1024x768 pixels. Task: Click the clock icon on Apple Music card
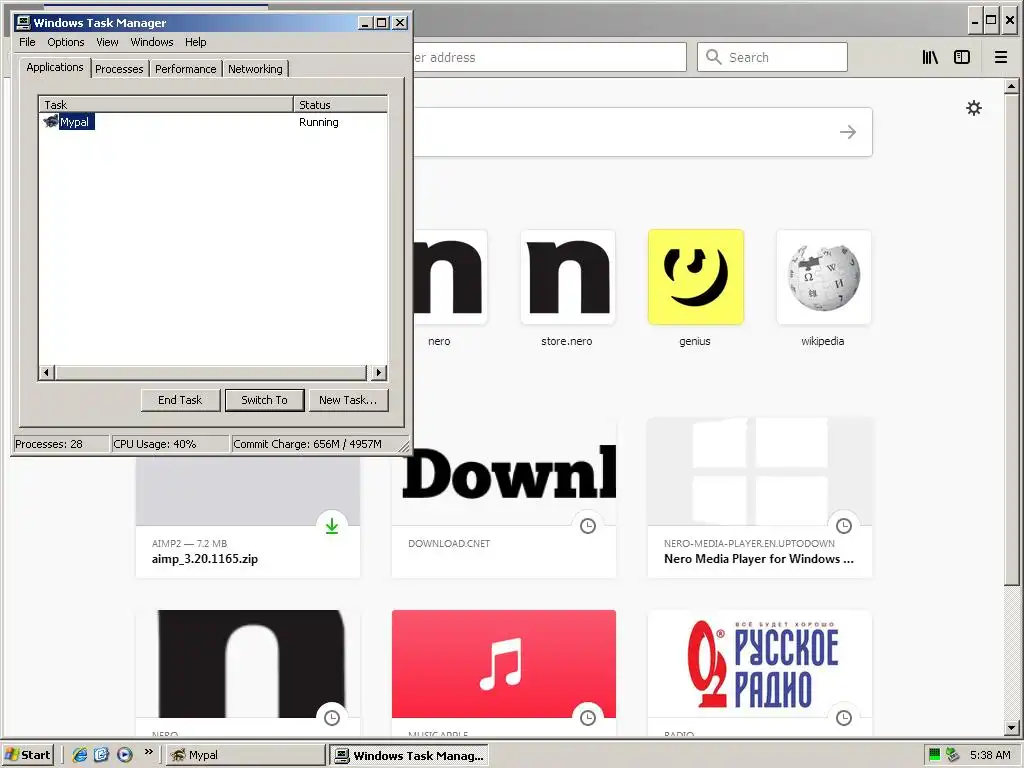[588, 718]
